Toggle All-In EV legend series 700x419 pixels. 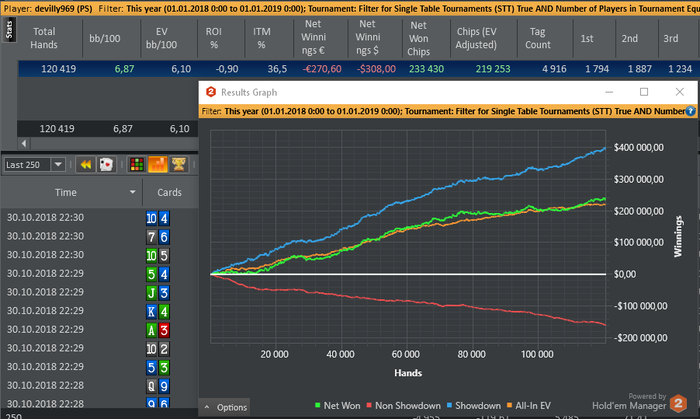pyautogui.click(x=529, y=406)
